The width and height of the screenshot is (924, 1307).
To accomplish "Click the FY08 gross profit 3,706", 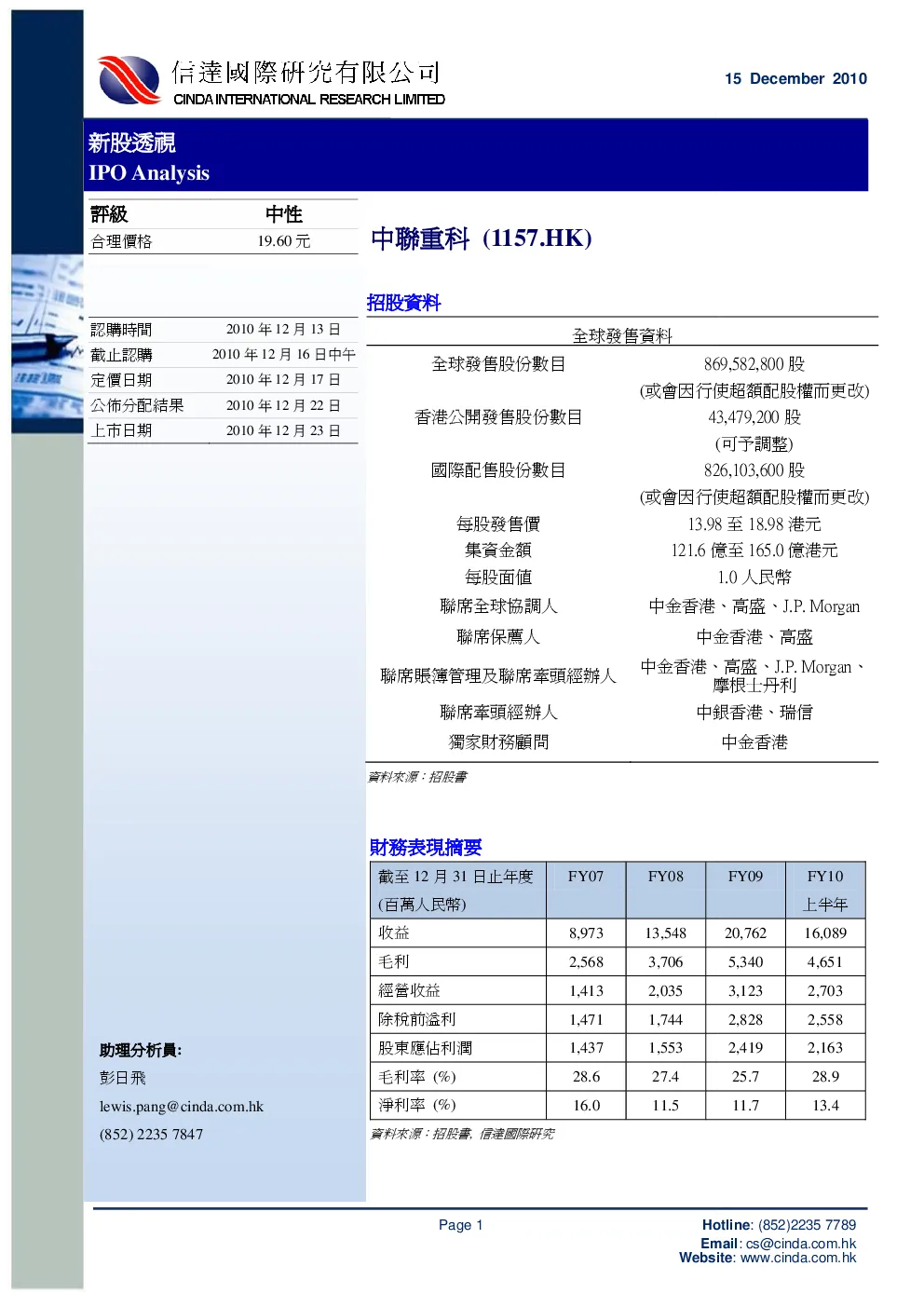I will click(x=666, y=962).
